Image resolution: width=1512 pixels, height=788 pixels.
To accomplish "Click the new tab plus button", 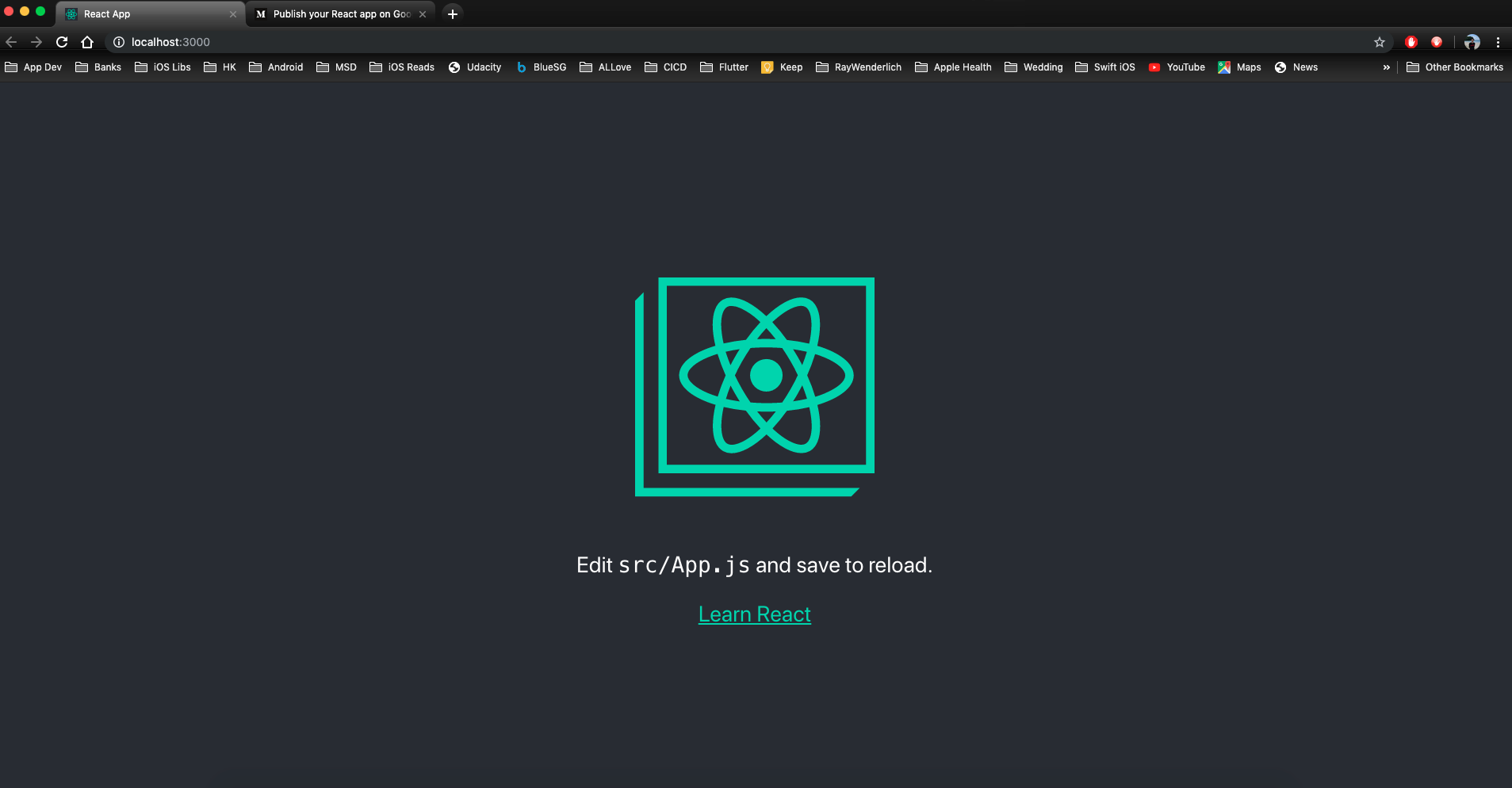I will tap(453, 13).
